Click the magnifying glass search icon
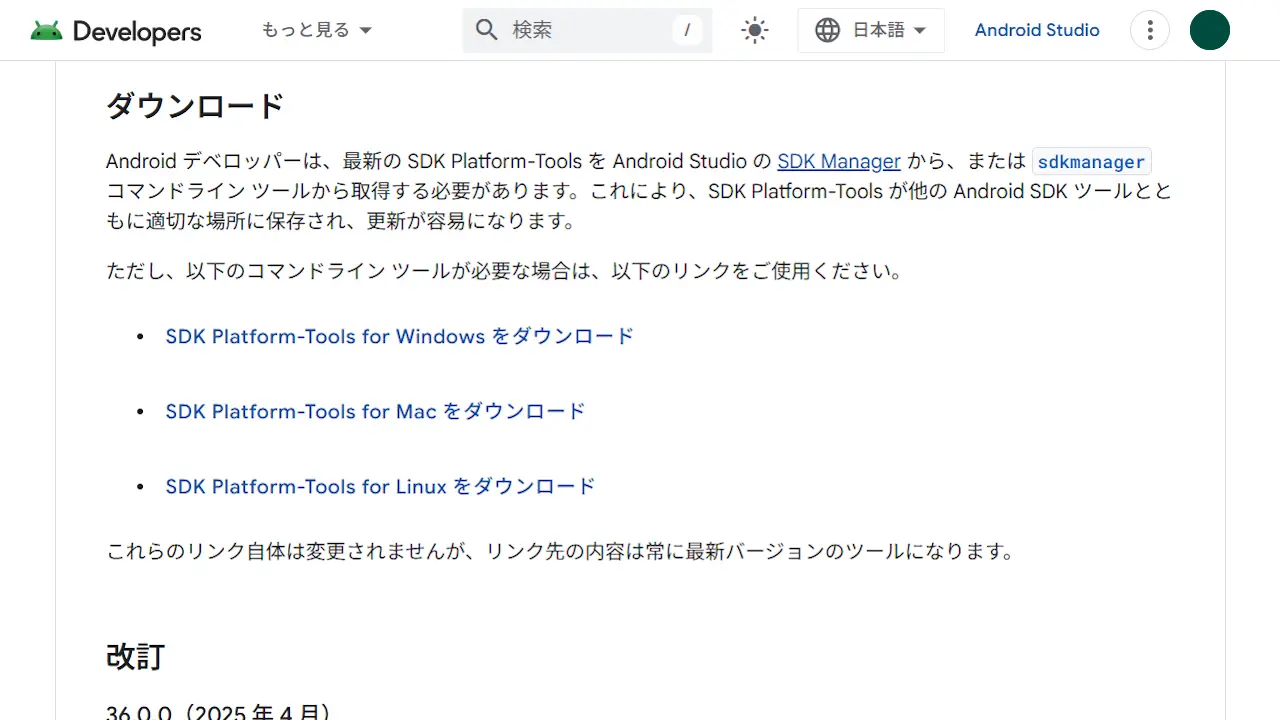The image size is (1280, 720). point(487,30)
